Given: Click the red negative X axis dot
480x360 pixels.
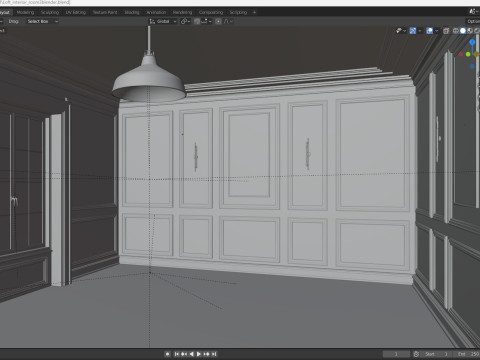Looking at the screenshot, I should pos(461,54).
